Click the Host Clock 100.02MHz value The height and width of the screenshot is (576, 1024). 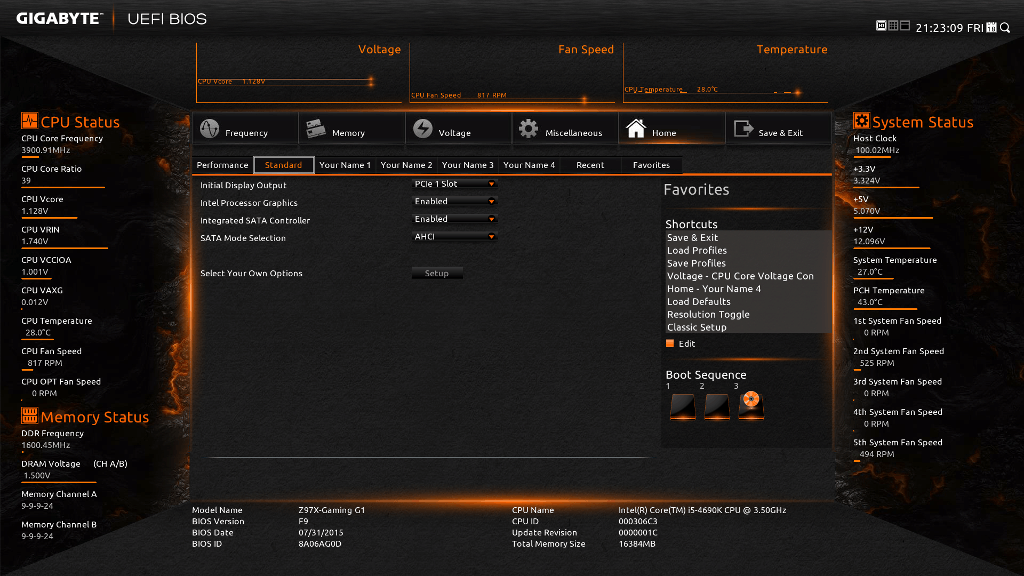(x=878, y=150)
